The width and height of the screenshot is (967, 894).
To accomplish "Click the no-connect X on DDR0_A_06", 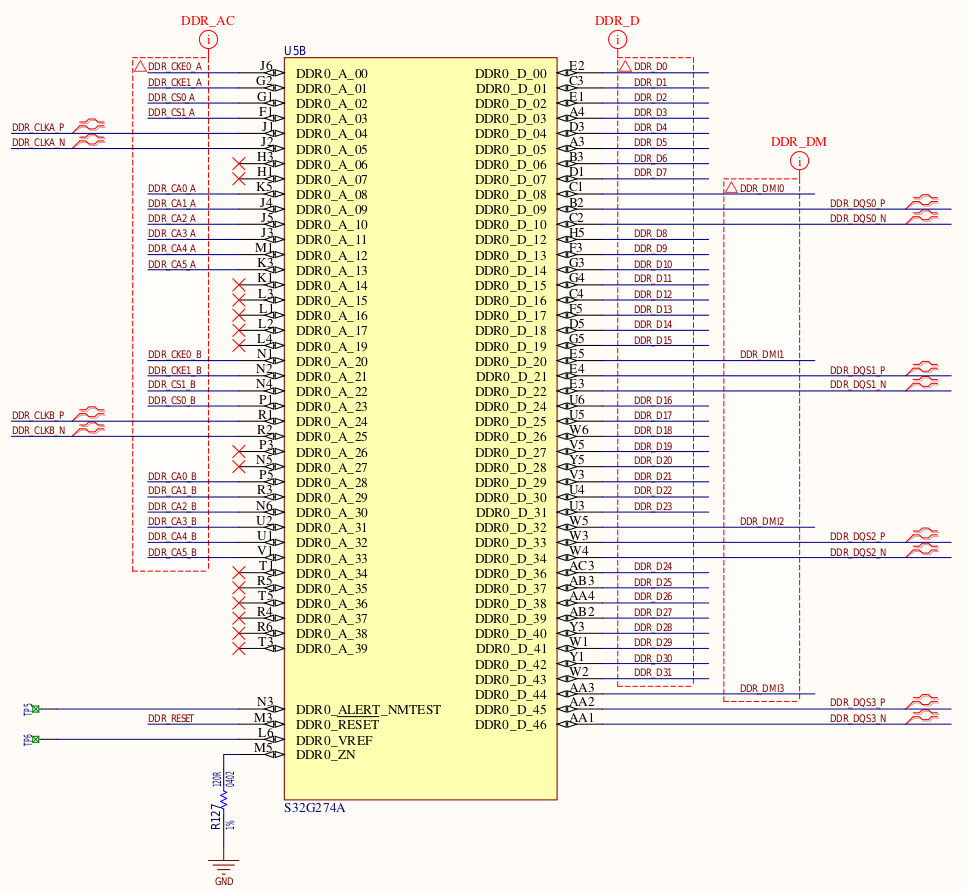I will (x=239, y=164).
